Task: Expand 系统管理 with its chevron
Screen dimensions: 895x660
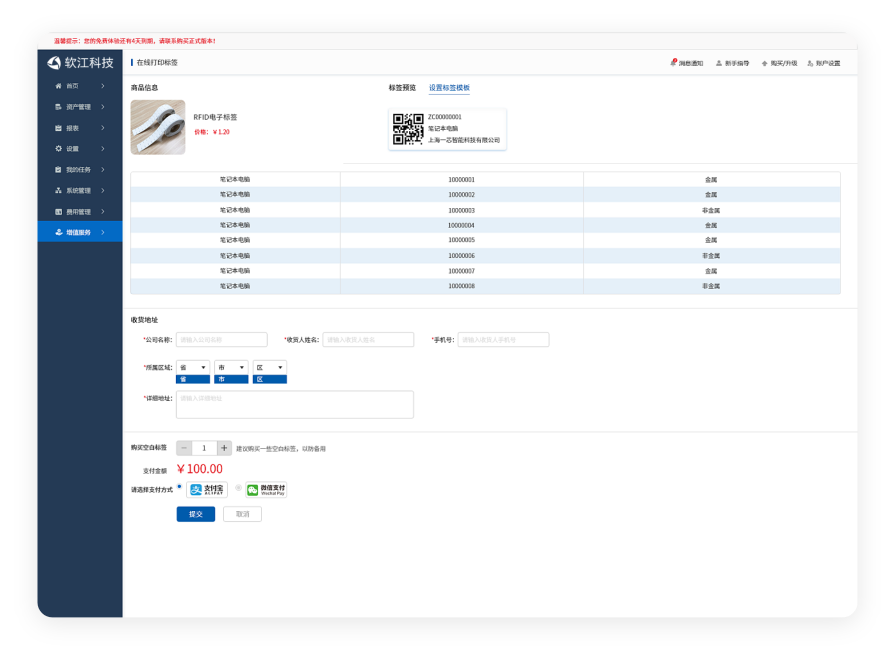Action: (103, 191)
